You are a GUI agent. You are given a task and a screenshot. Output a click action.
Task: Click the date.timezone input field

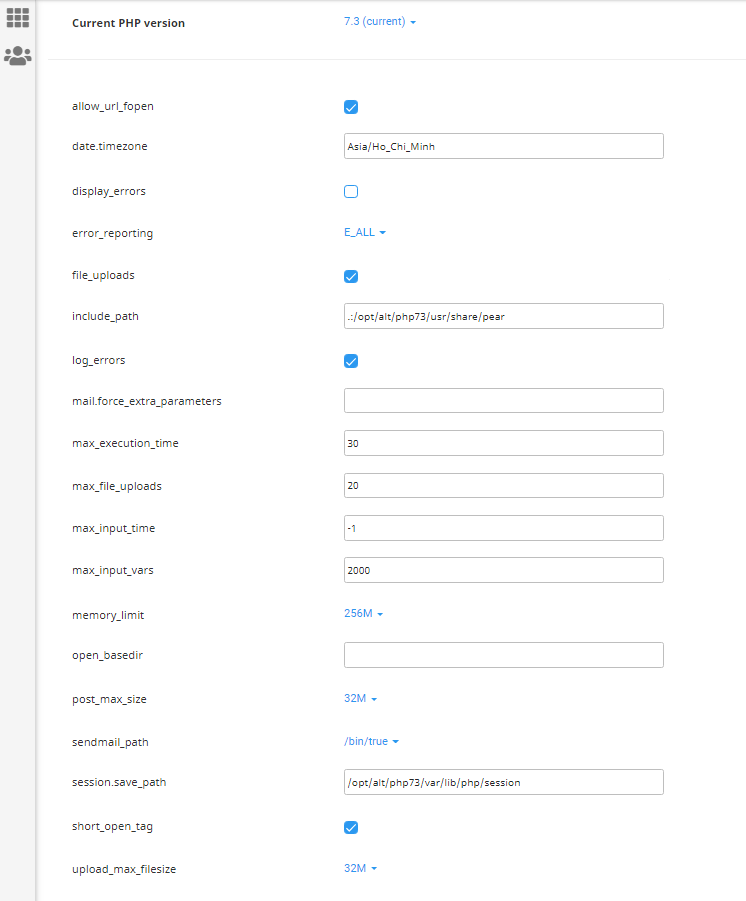503,146
